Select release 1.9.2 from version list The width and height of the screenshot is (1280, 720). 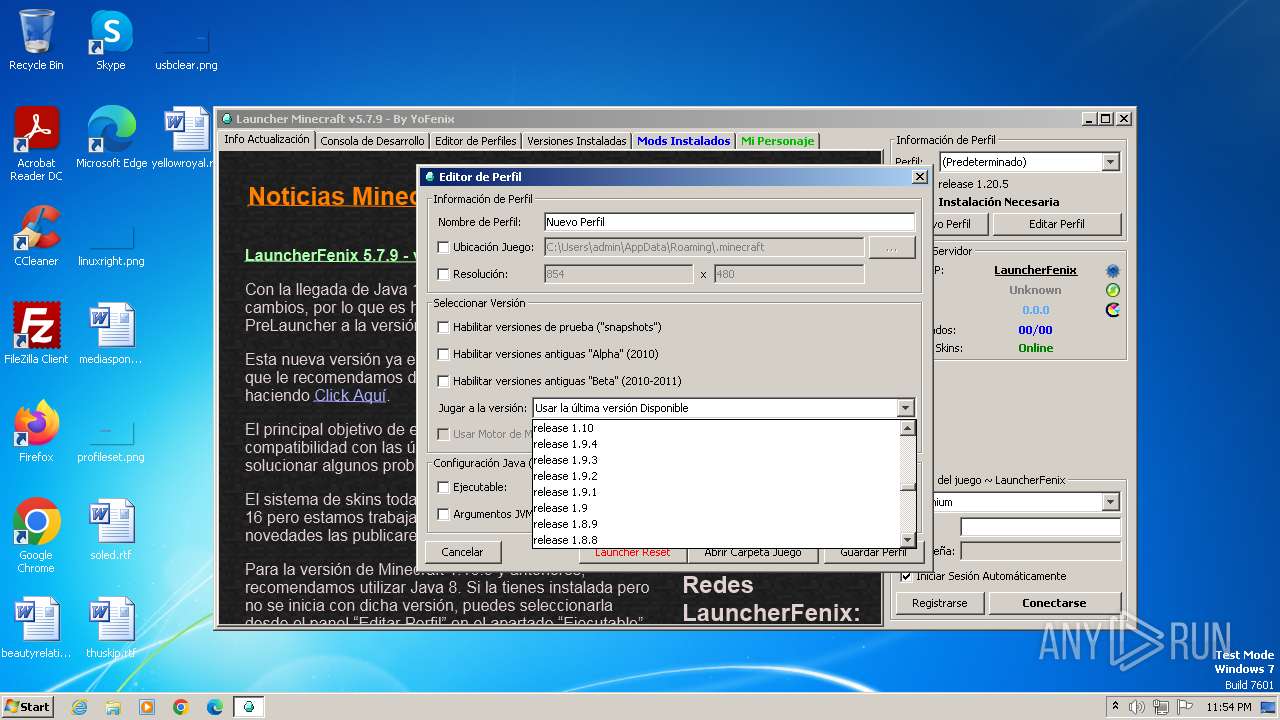tap(716, 476)
